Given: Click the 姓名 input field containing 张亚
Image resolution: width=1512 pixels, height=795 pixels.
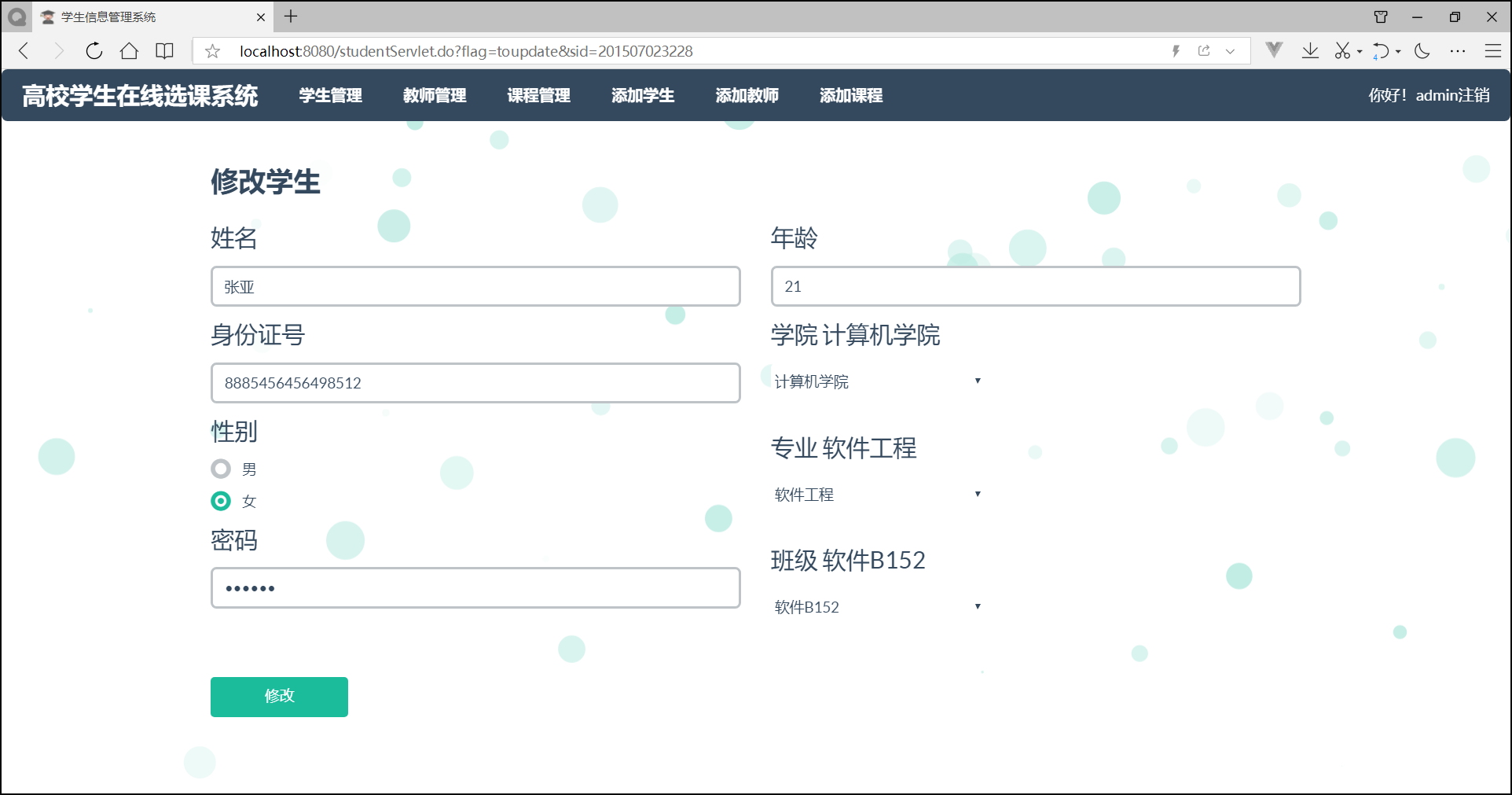Looking at the screenshot, I should click(475, 286).
